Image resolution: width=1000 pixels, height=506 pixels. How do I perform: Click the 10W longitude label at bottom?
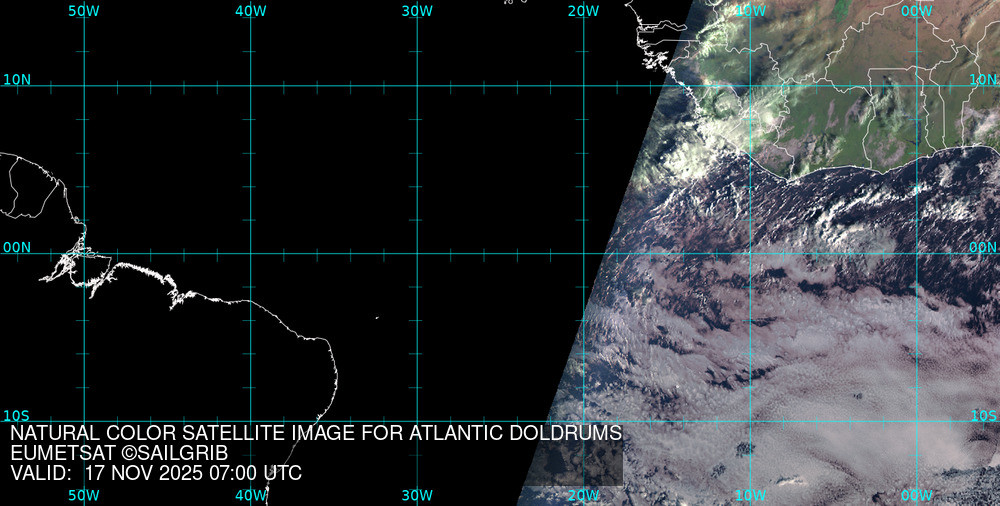[x=750, y=495]
